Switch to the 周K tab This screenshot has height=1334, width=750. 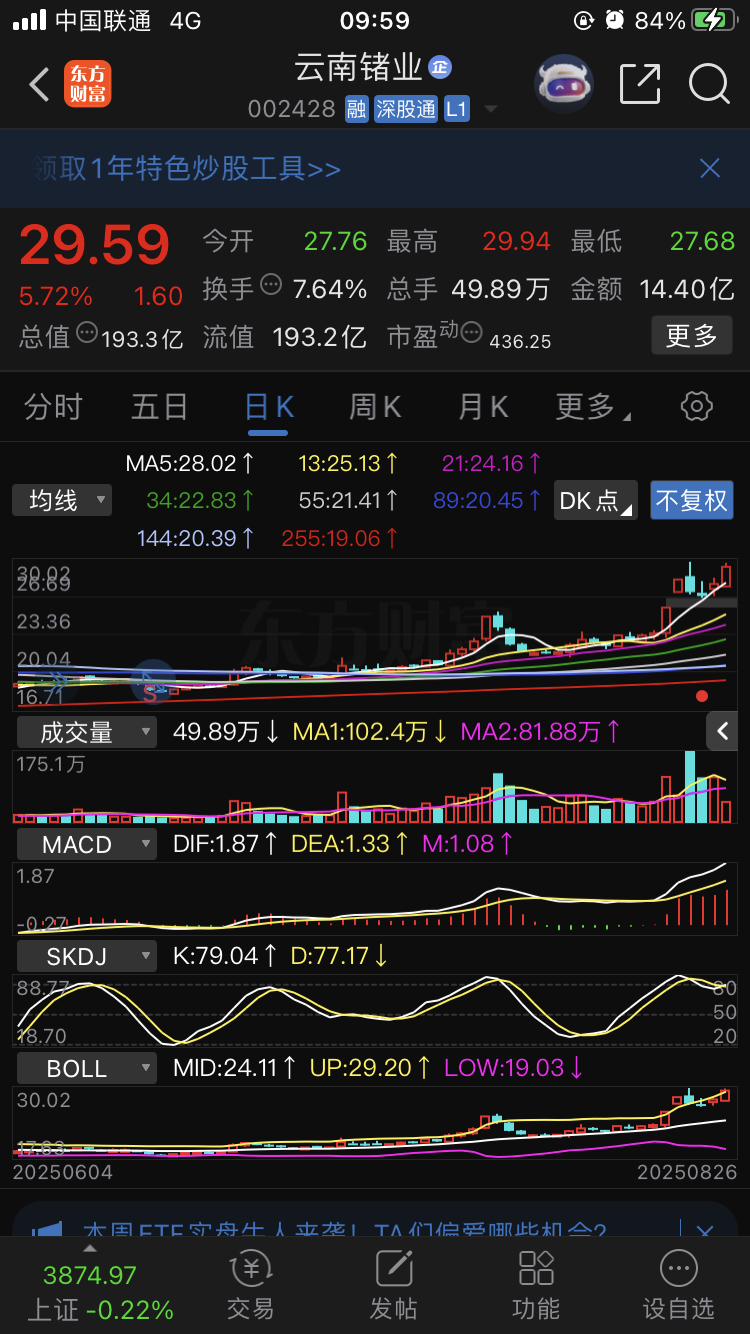(375, 407)
